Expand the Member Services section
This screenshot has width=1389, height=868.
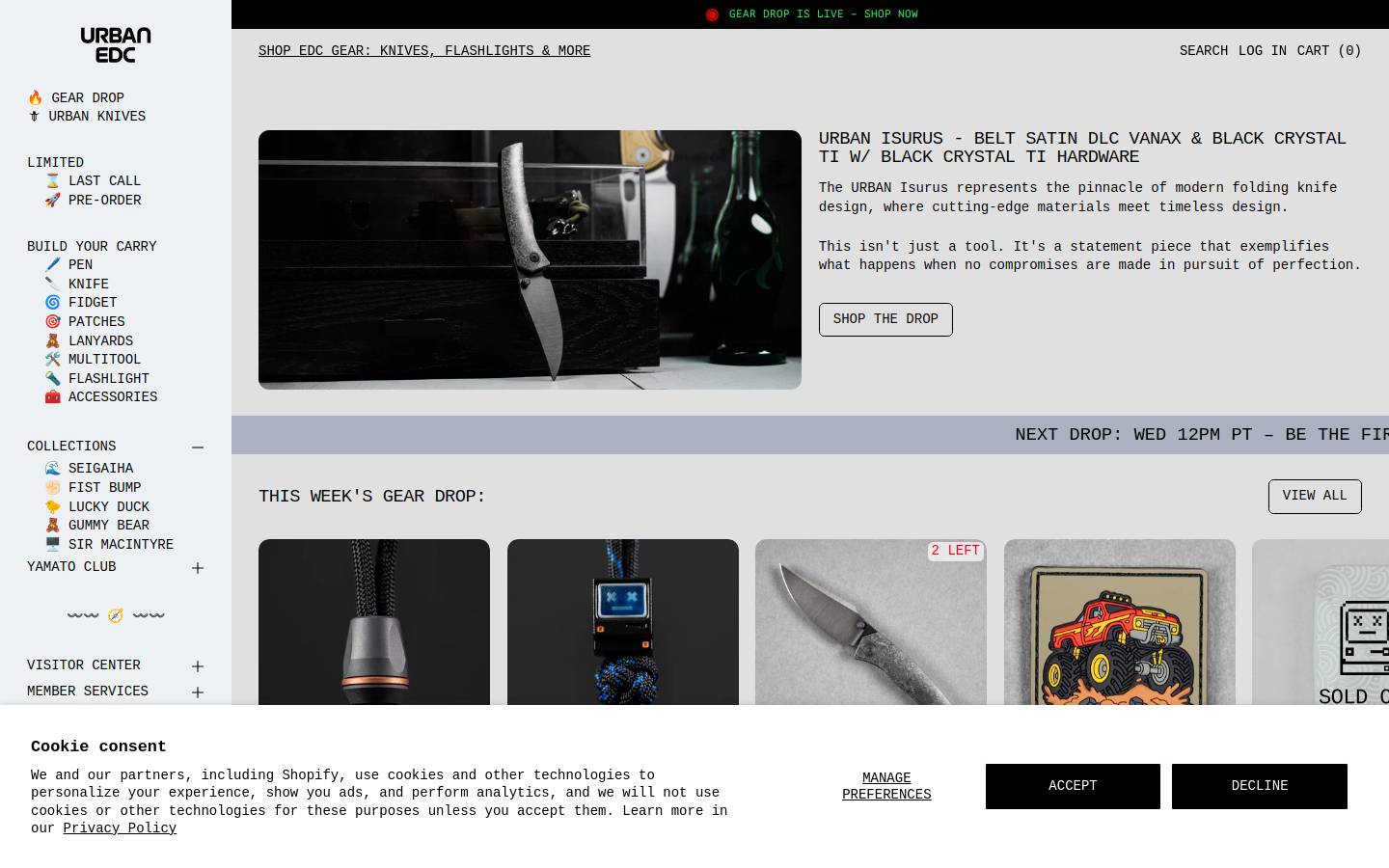pos(198,692)
